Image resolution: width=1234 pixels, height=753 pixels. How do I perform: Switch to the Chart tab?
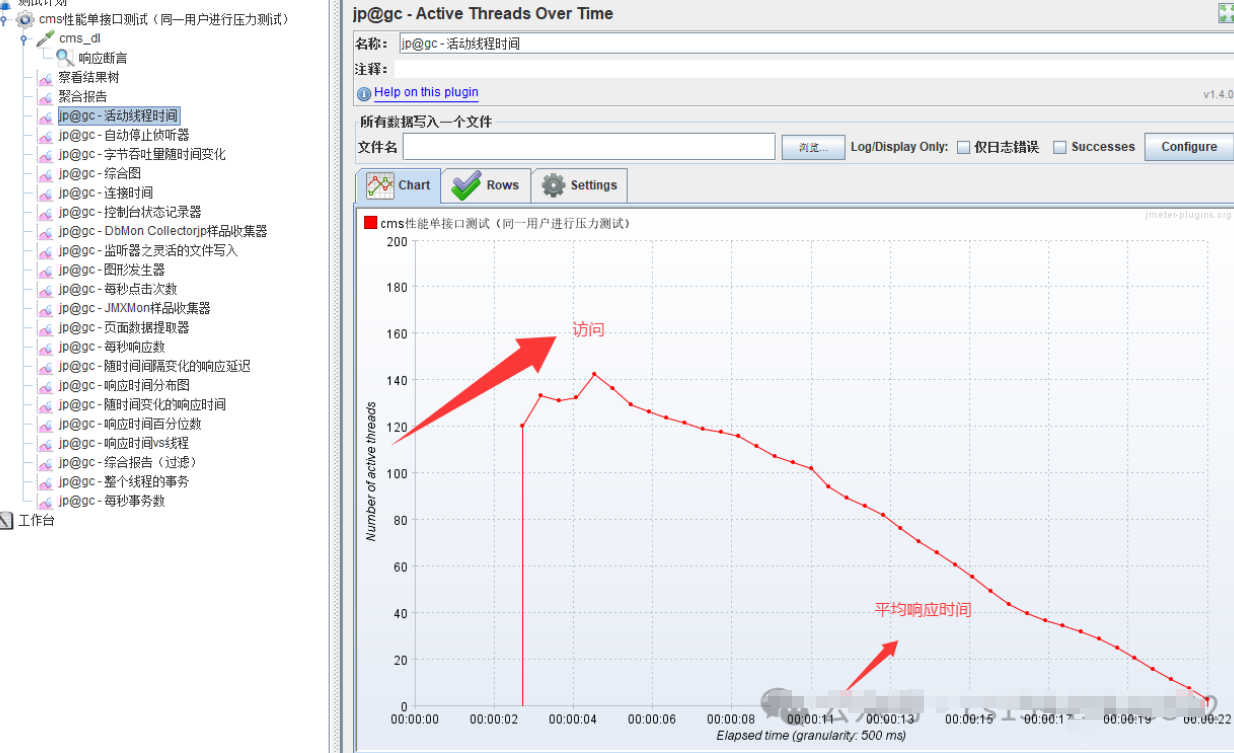pos(398,185)
